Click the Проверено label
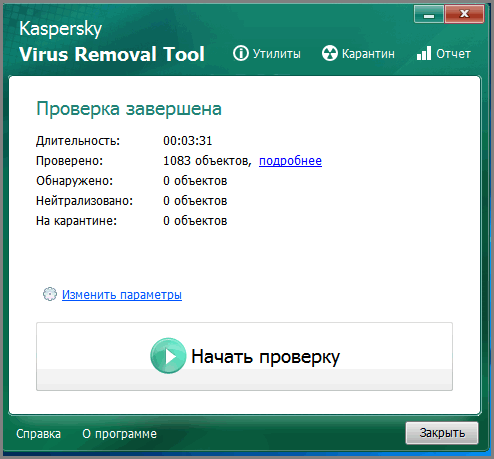 pos(70,161)
